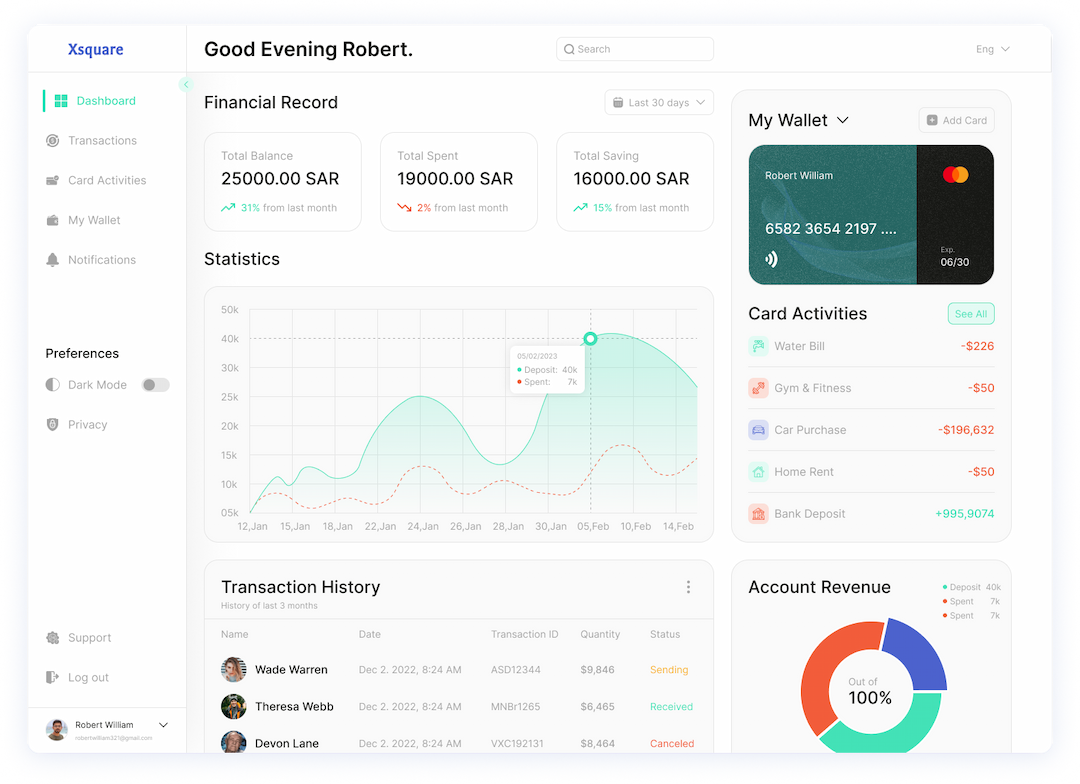Open the Last 30 days dropdown
This screenshot has width=1080, height=784.
coord(659,103)
